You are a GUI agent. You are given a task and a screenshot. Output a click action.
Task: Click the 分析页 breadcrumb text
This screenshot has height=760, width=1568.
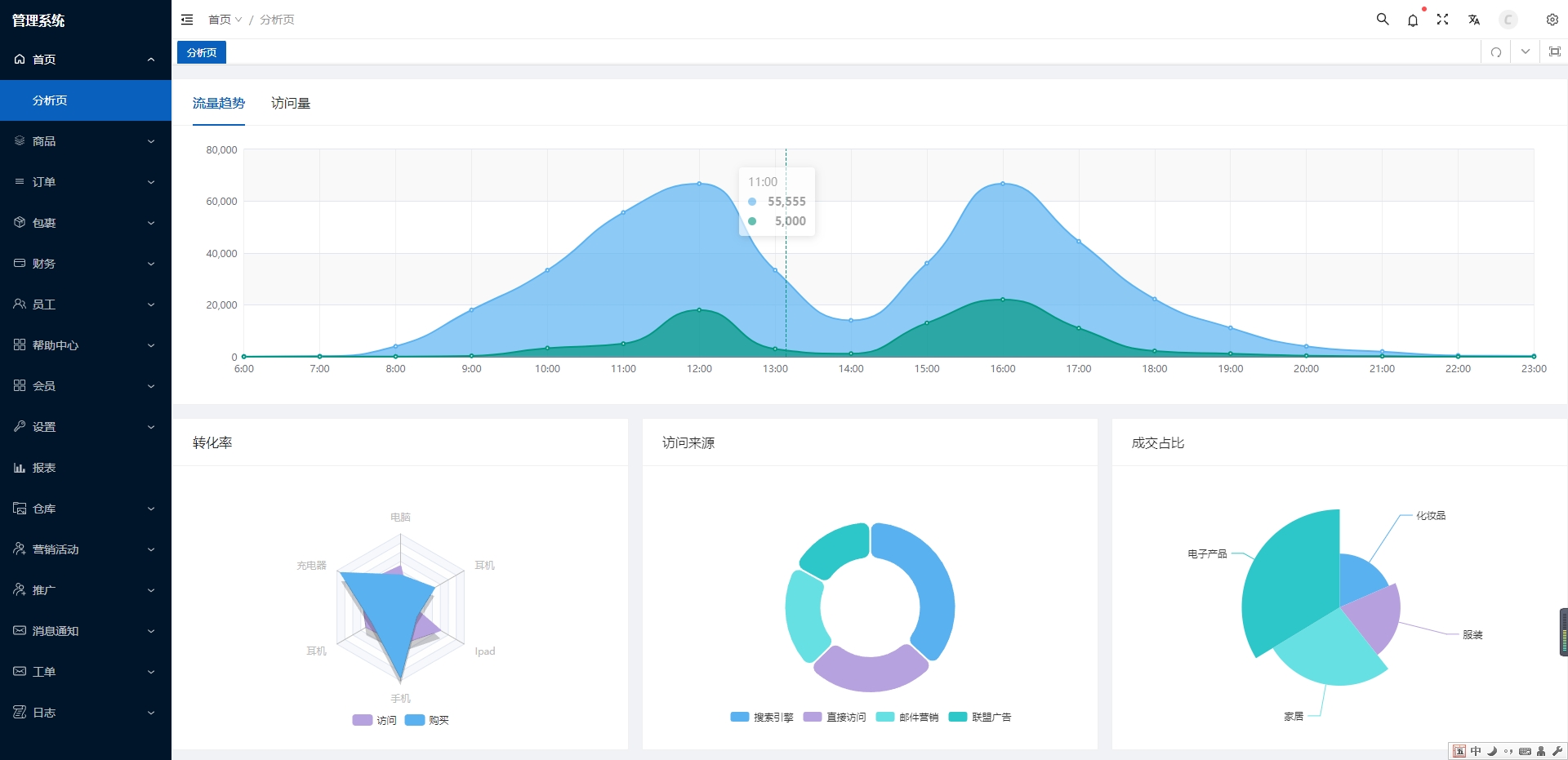pyautogui.click(x=277, y=20)
